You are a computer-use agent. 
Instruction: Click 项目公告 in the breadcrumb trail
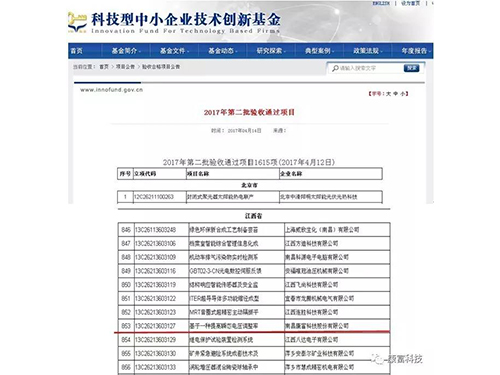click(125, 67)
